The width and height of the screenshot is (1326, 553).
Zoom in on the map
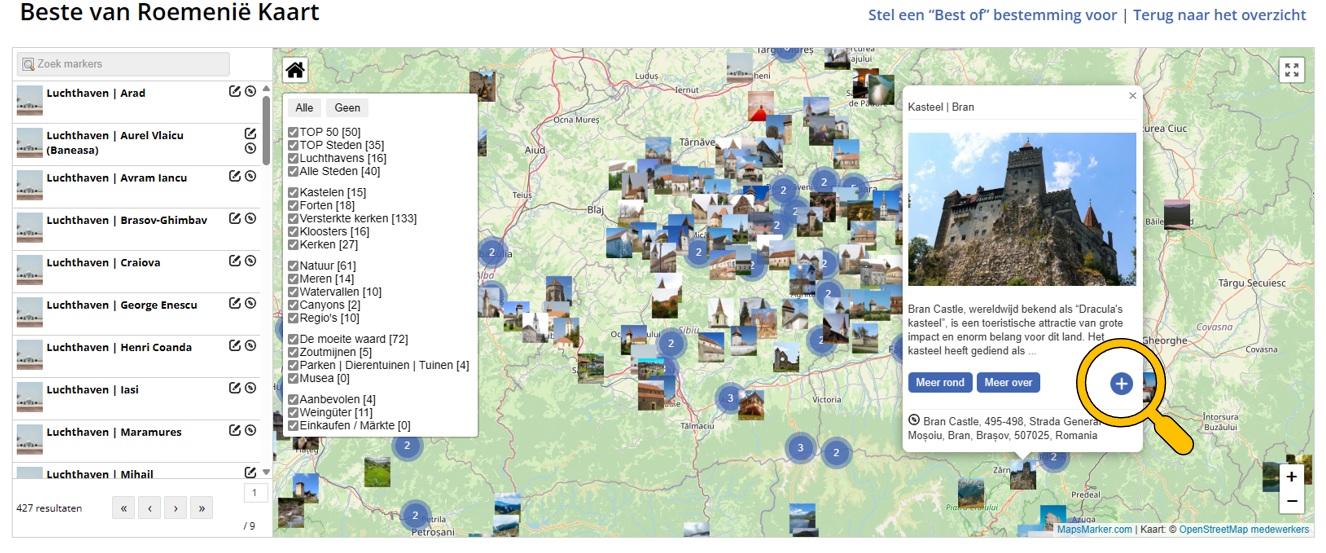click(1292, 477)
